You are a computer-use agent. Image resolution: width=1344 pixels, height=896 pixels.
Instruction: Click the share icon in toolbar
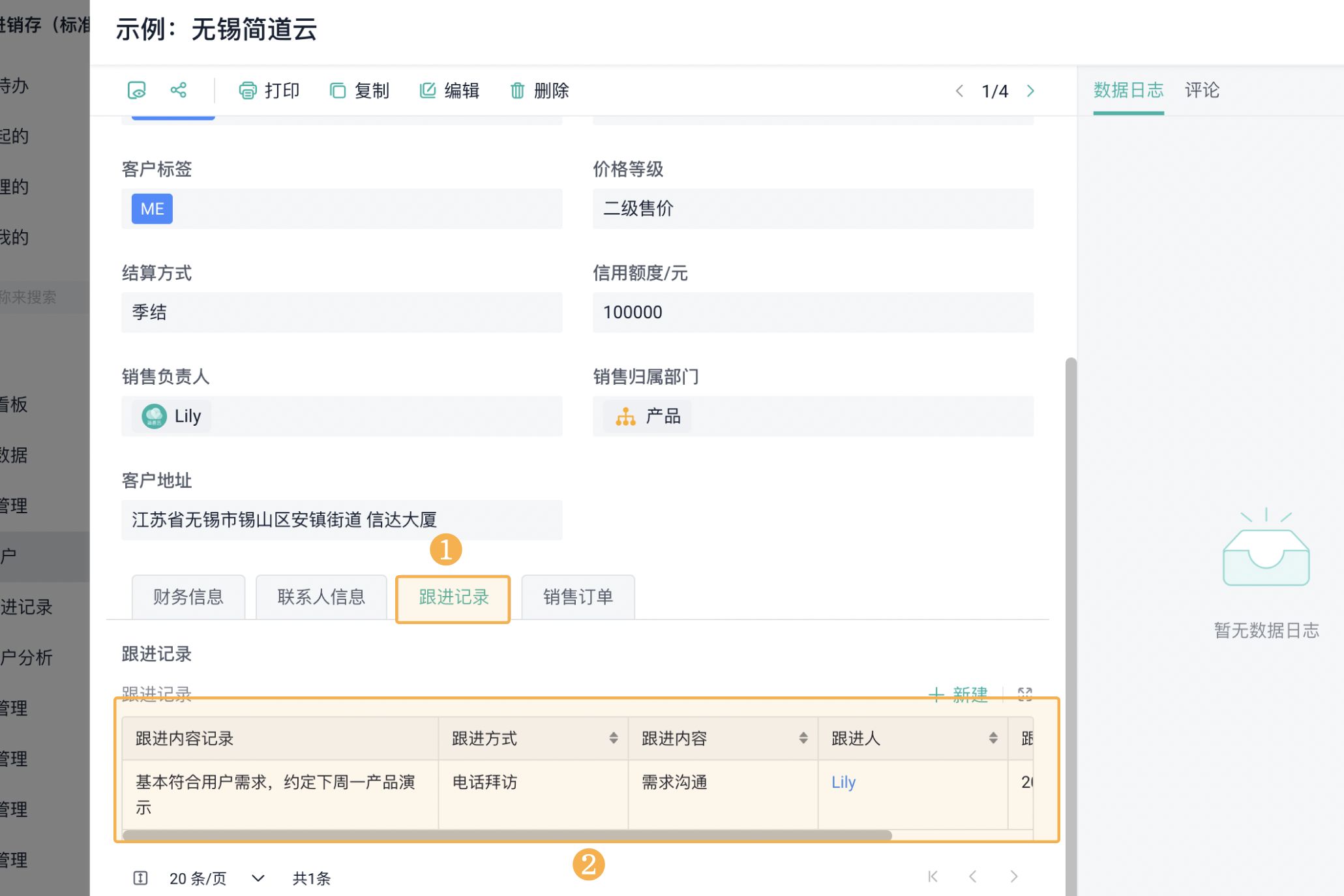(x=178, y=90)
